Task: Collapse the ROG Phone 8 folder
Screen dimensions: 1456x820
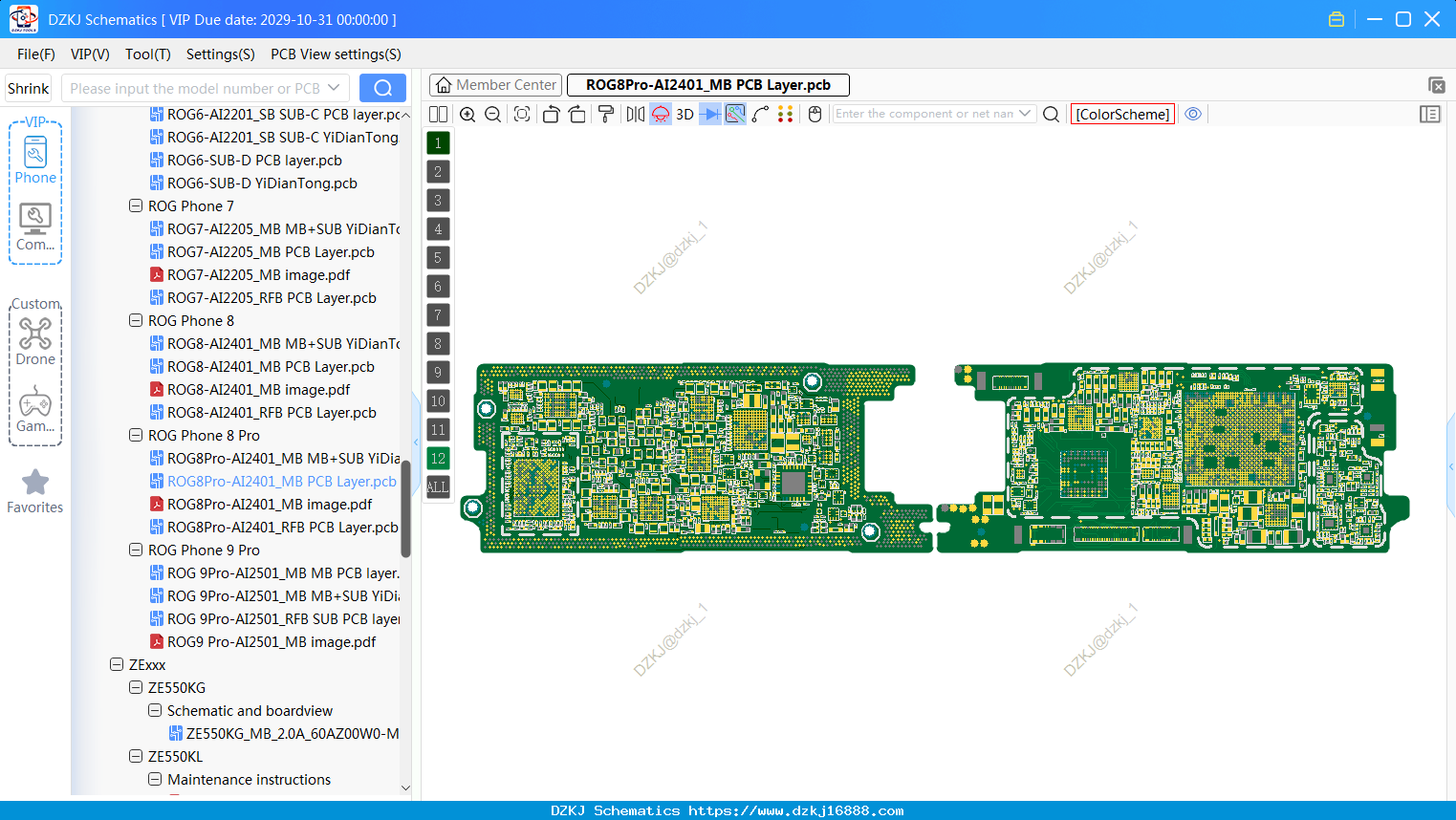Action: (x=136, y=320)
